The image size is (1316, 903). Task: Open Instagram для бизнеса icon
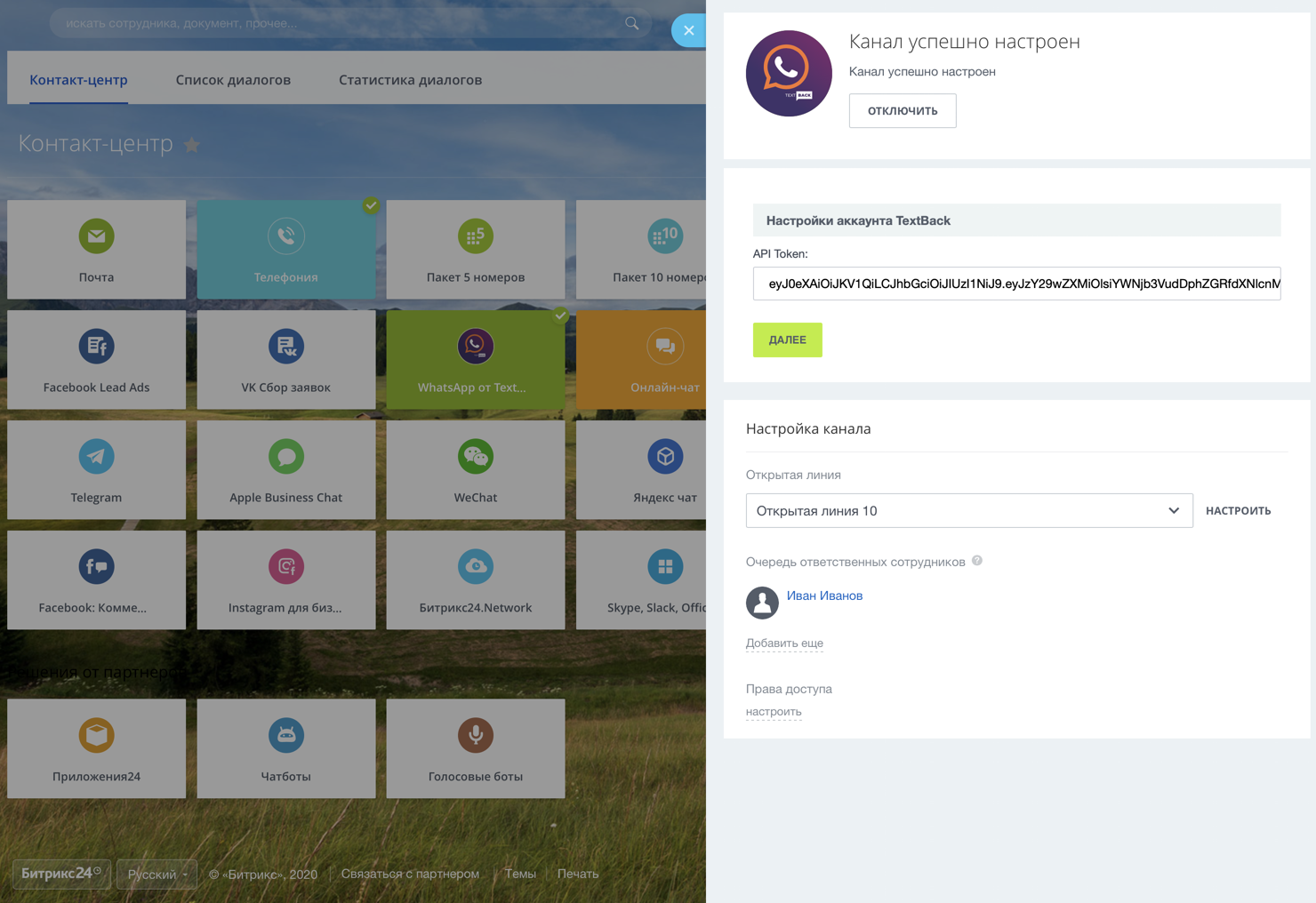(x=285, y=567)
